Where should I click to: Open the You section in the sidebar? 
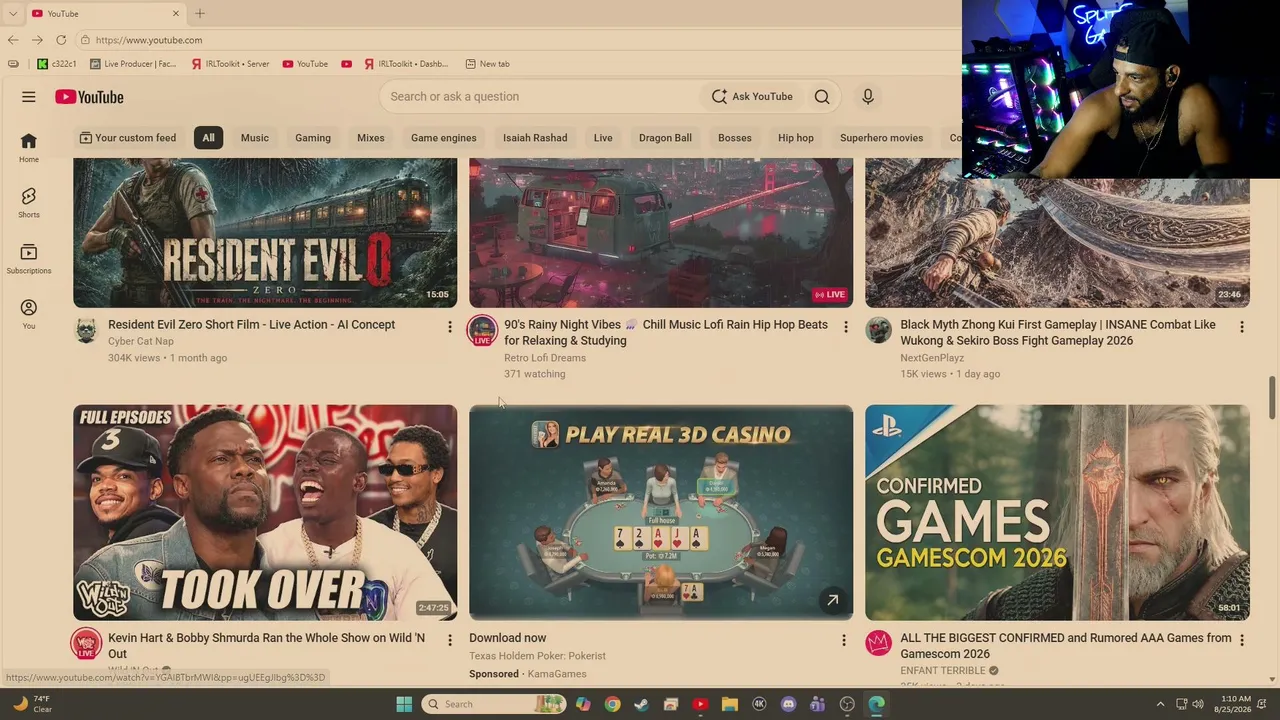click(x=29, y=314)
